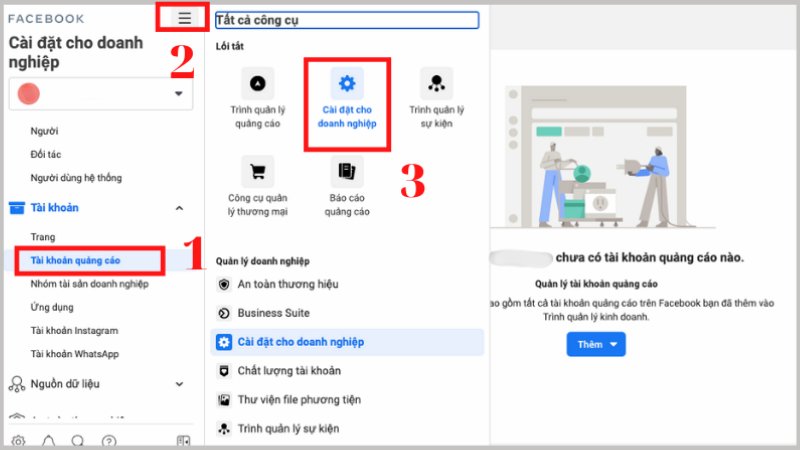Toggle sidebar panel icon at bottom
800x450 pixels.
coord(183,441)
